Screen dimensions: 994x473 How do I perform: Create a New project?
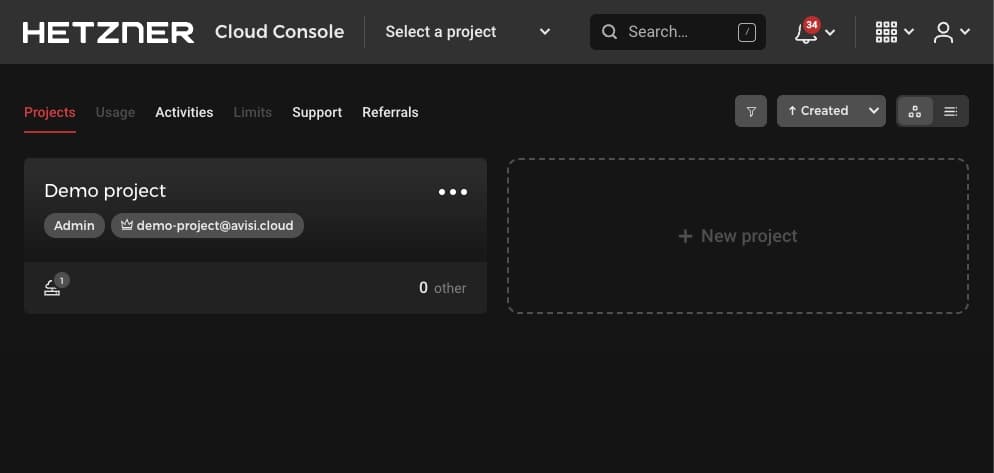point(738,236)
